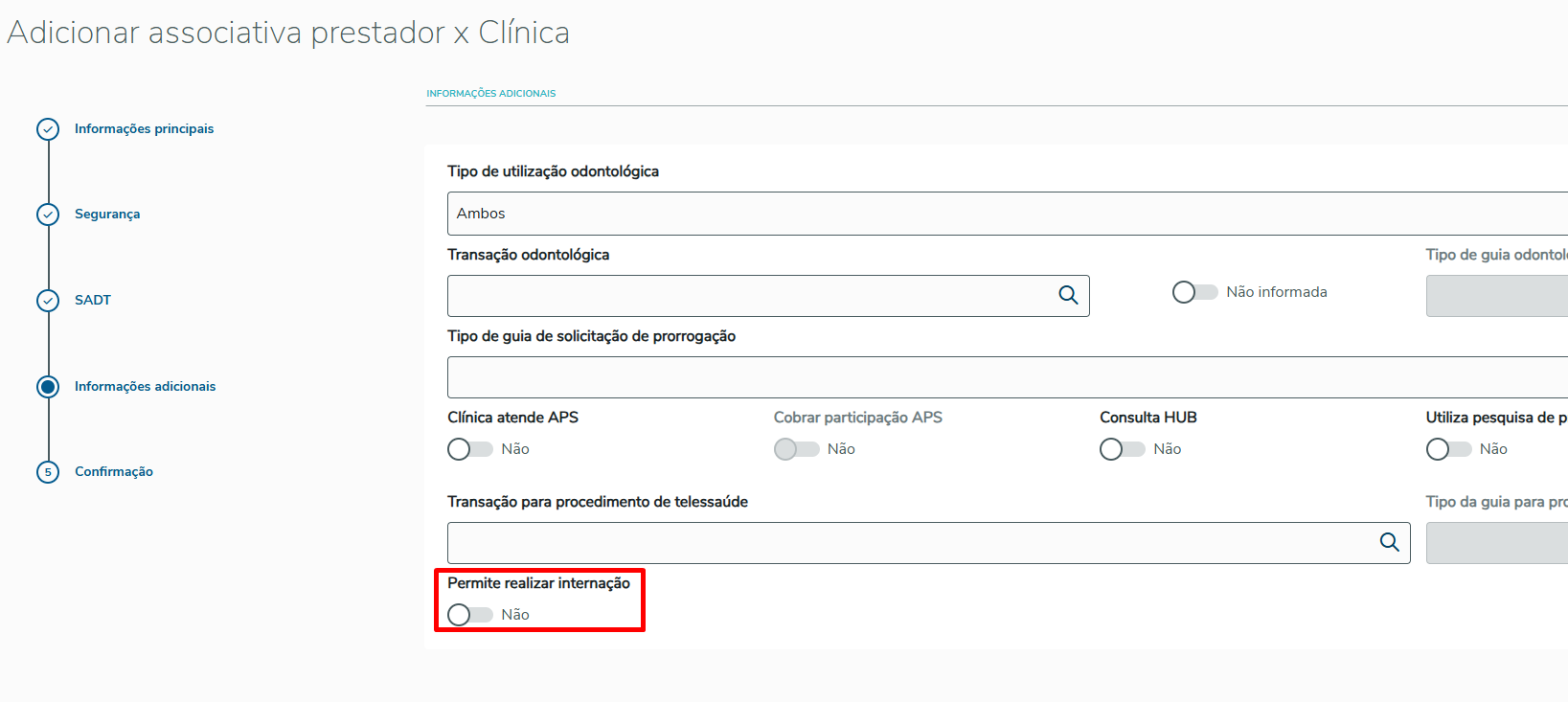Go to the Informações principais step
This screenshot has width=1568, height=702.
144,129
